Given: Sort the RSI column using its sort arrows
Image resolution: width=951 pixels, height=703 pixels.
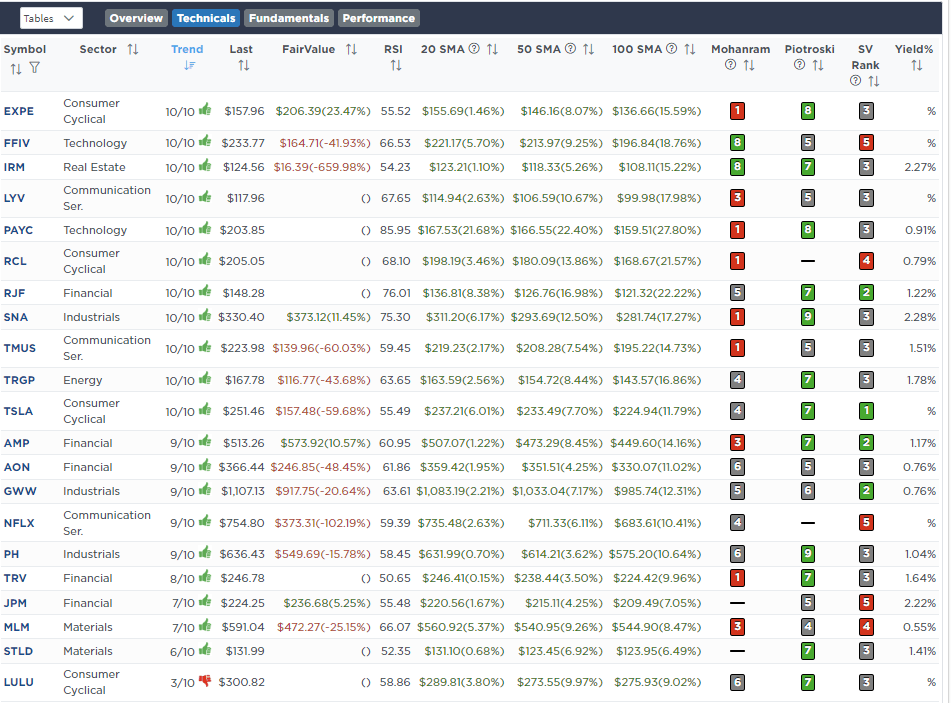Looking at the screenshot, I should tap(395, 64).
